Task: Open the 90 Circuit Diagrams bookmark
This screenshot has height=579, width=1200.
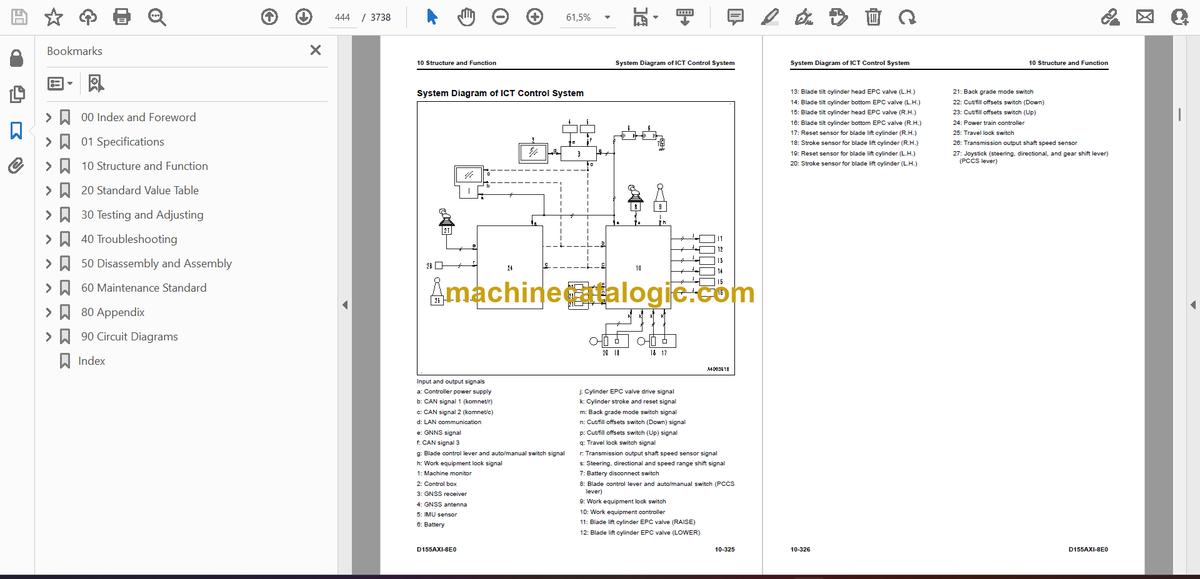Action: [x=129, y=336]
